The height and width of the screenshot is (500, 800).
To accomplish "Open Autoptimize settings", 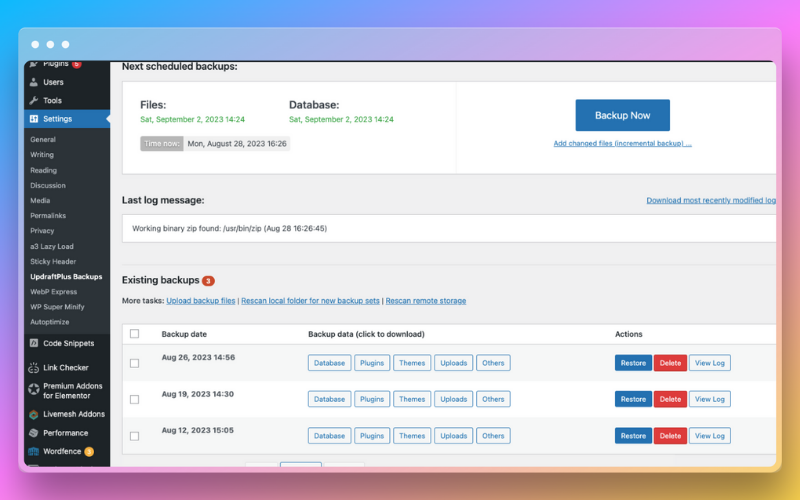I will pos(49,322).
